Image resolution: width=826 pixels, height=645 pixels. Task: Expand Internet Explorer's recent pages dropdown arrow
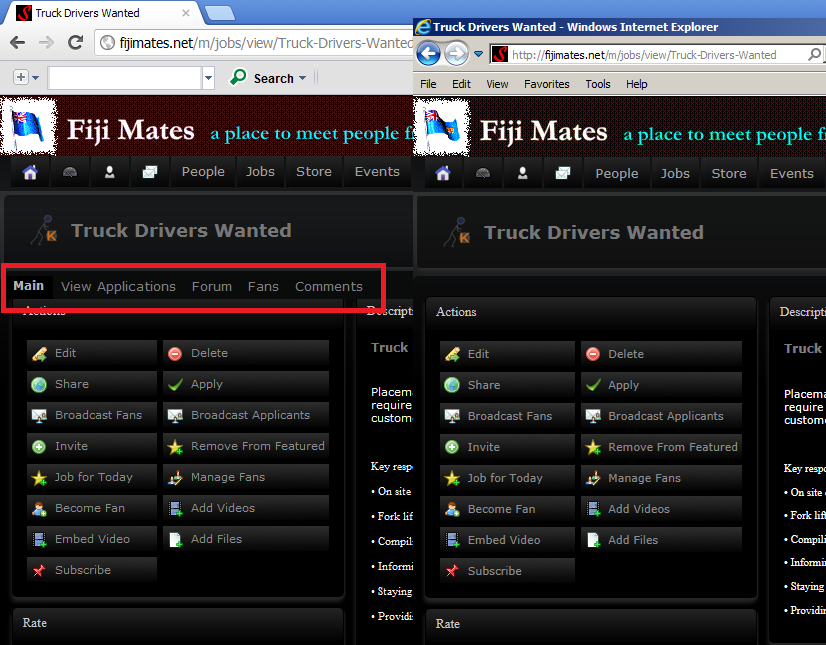click(479, 54)
